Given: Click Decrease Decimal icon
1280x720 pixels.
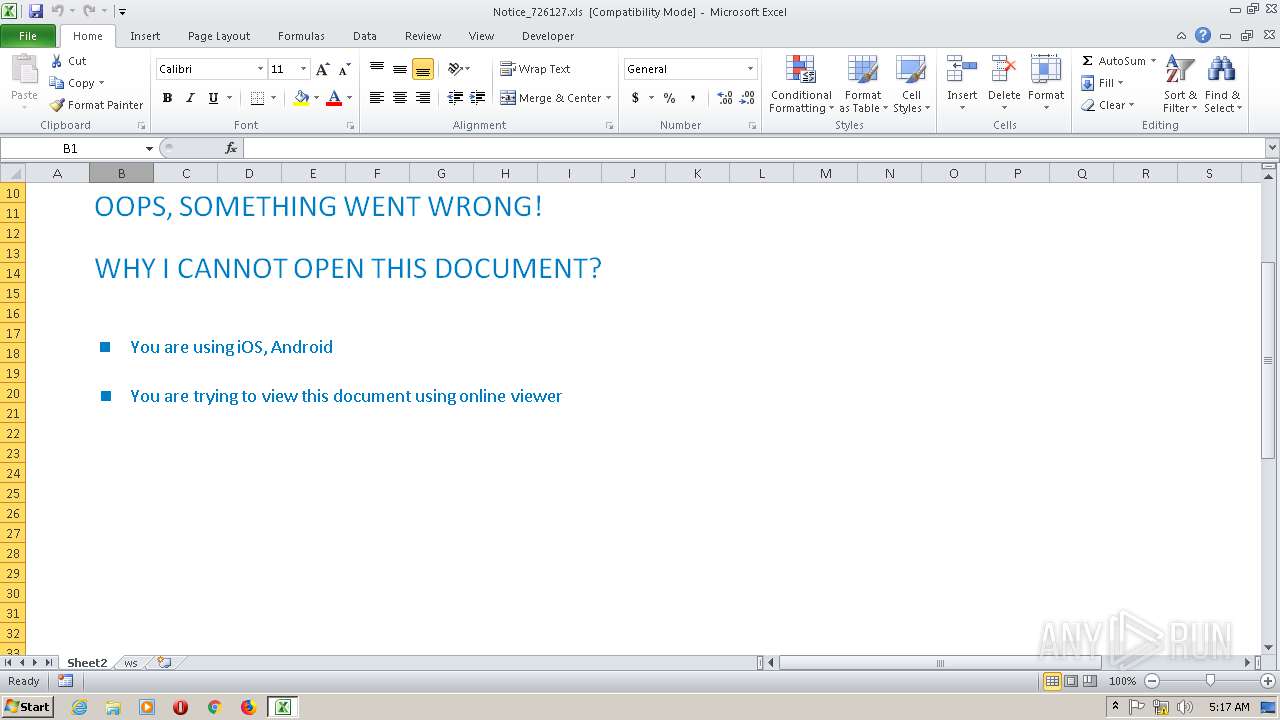Looking at the screenshot, I should point(748,98).
